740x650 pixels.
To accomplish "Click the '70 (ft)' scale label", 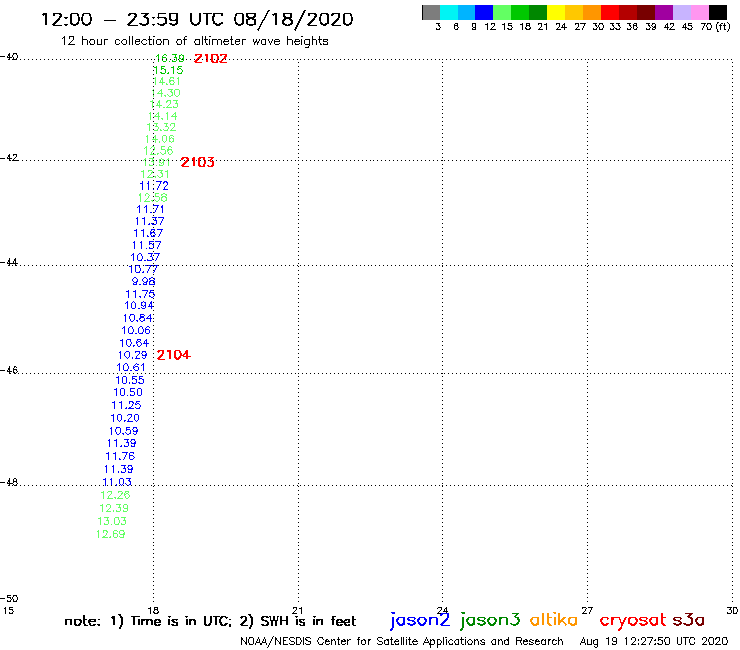I will [x=715, y=27].
